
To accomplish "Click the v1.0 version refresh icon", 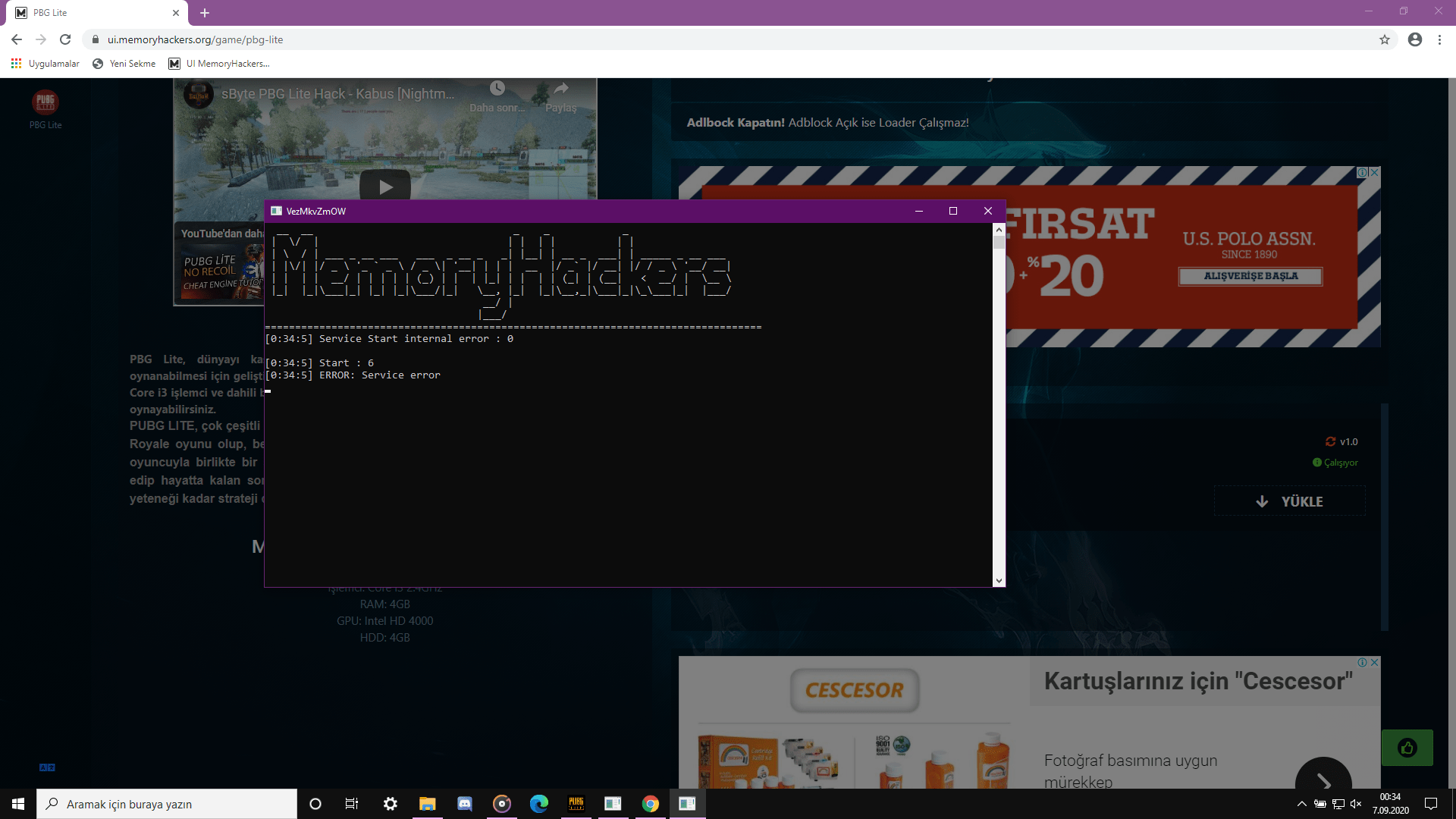I will [x=1330, y=441].
